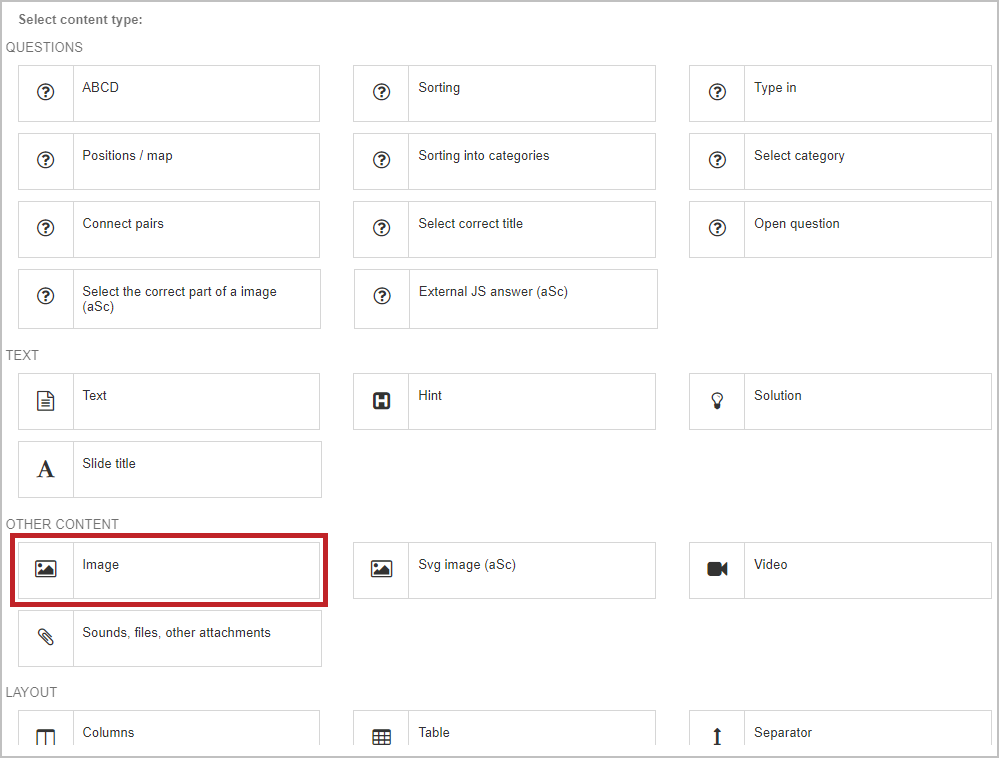The height and width of the screenshot is (758, 999).
Task: Choose the Sorting question type
Action: [505, 93]
